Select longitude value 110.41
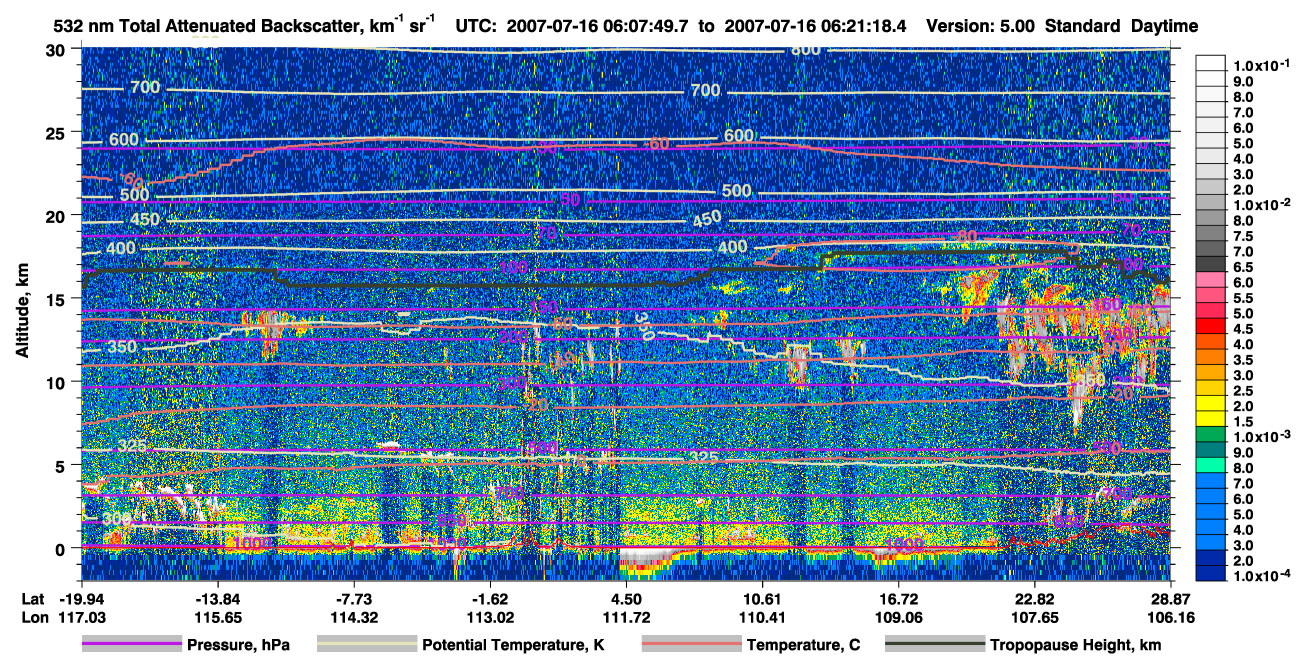Viewport: 1300px width, 667px height. tap(762, 617)
